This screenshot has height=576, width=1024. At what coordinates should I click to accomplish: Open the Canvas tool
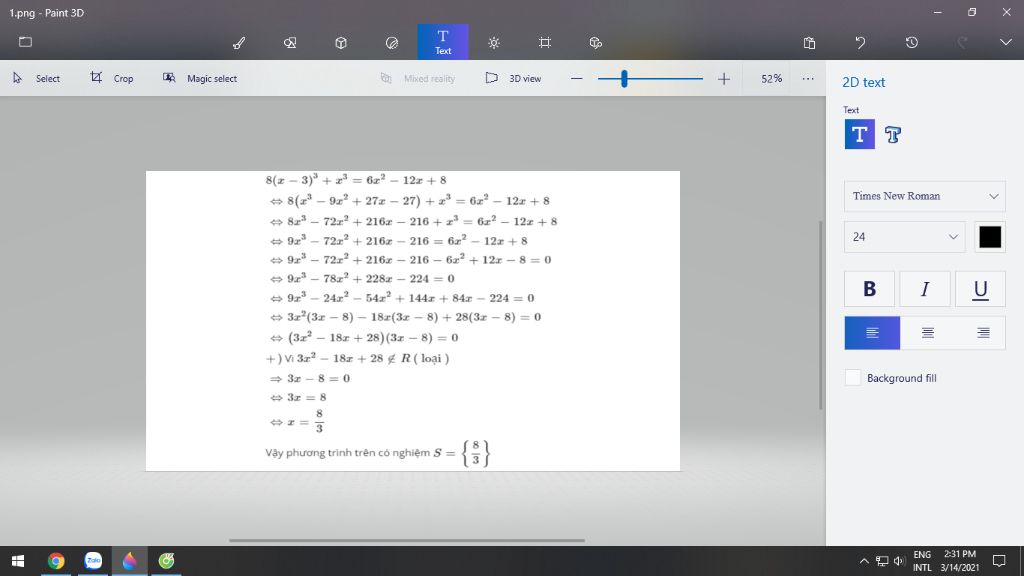pos(545,43)
